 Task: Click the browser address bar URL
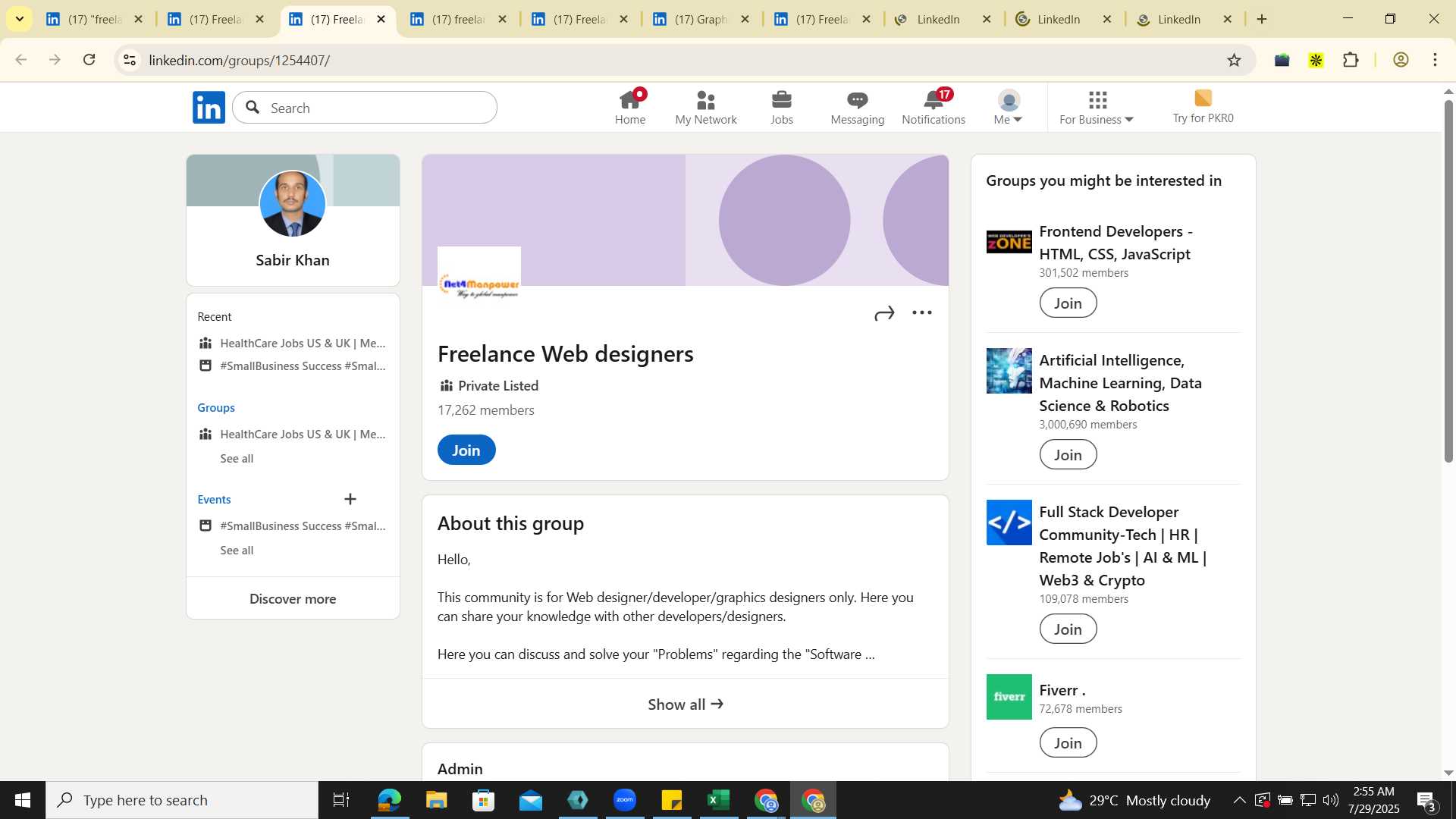(239, 60)
